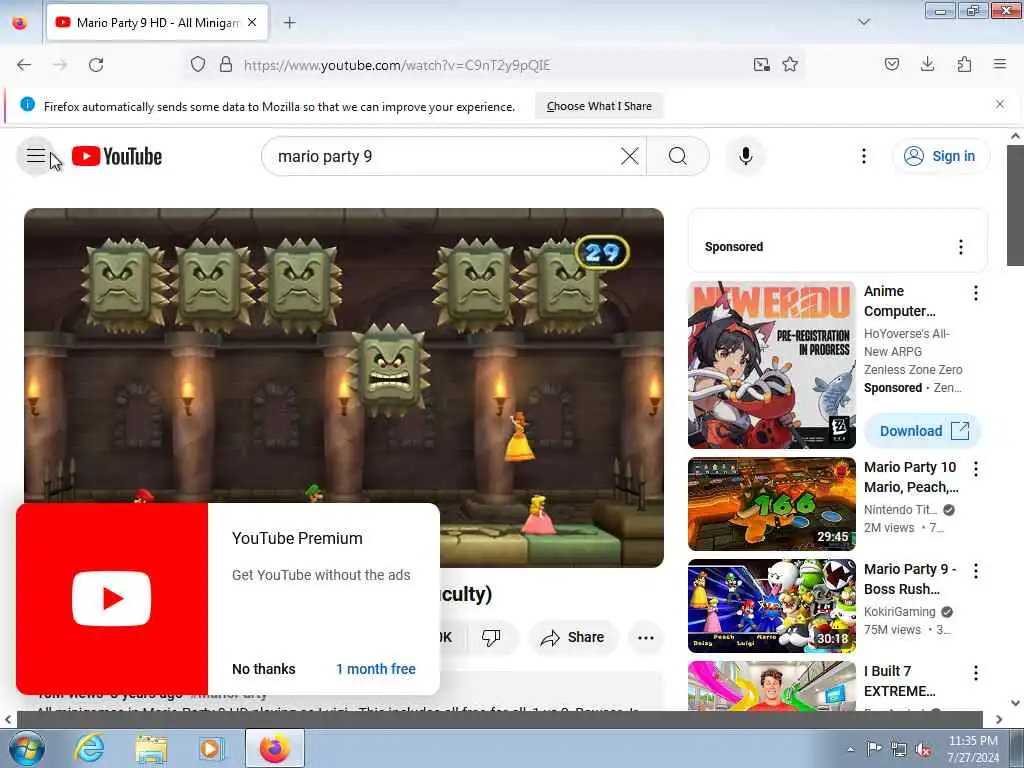
Task: Open Sponsored section options menu
Action: pos(960,247)
